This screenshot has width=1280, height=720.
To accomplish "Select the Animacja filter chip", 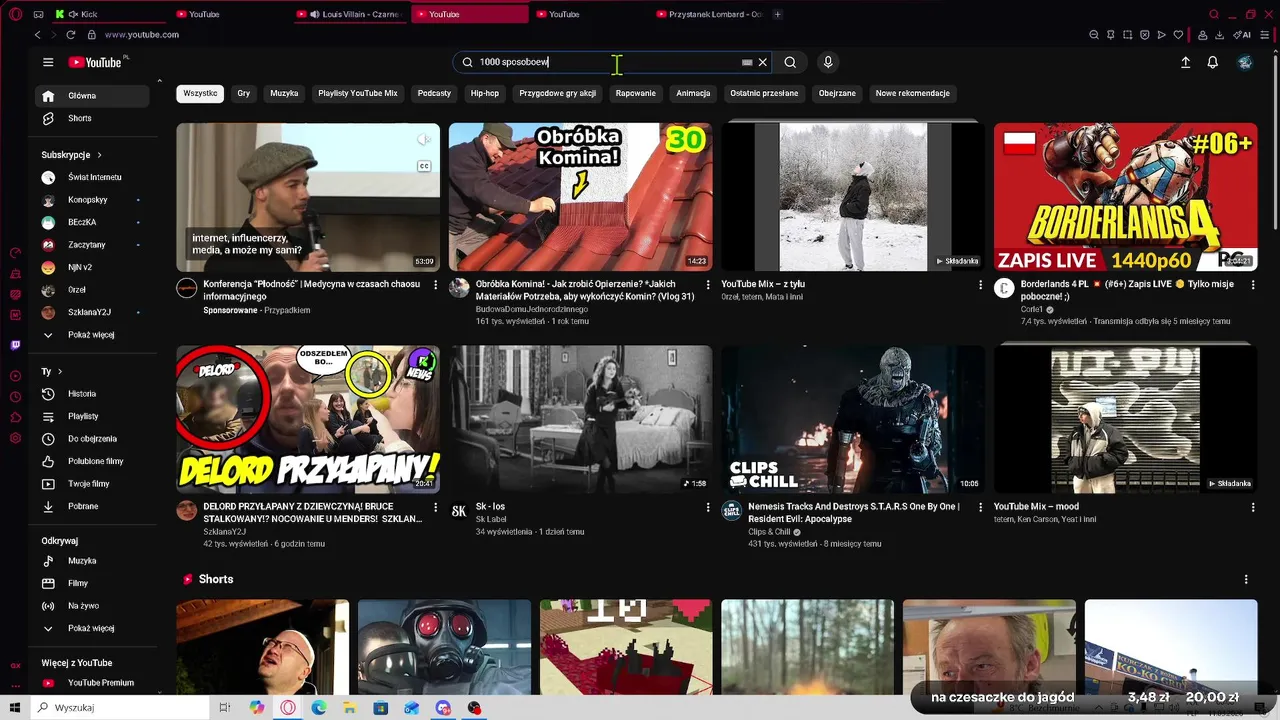I will point(693,93).
